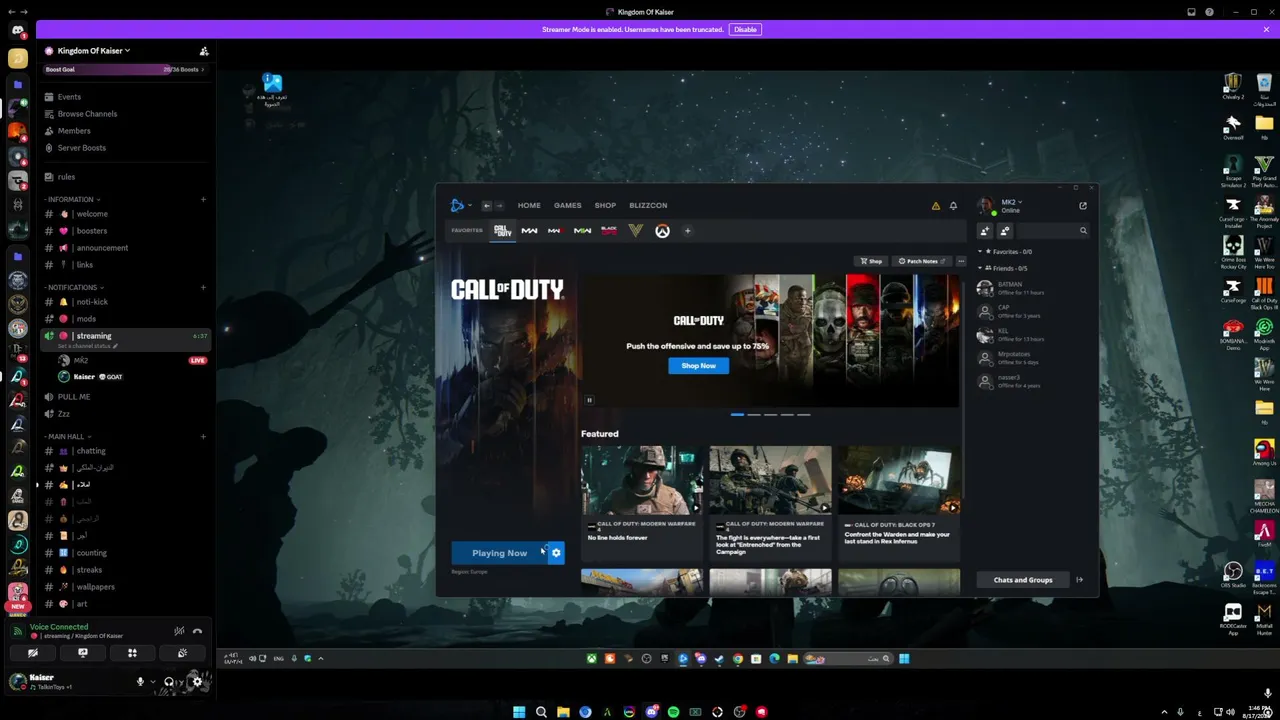Deafen Discord headphones

[x=169, y=682]
